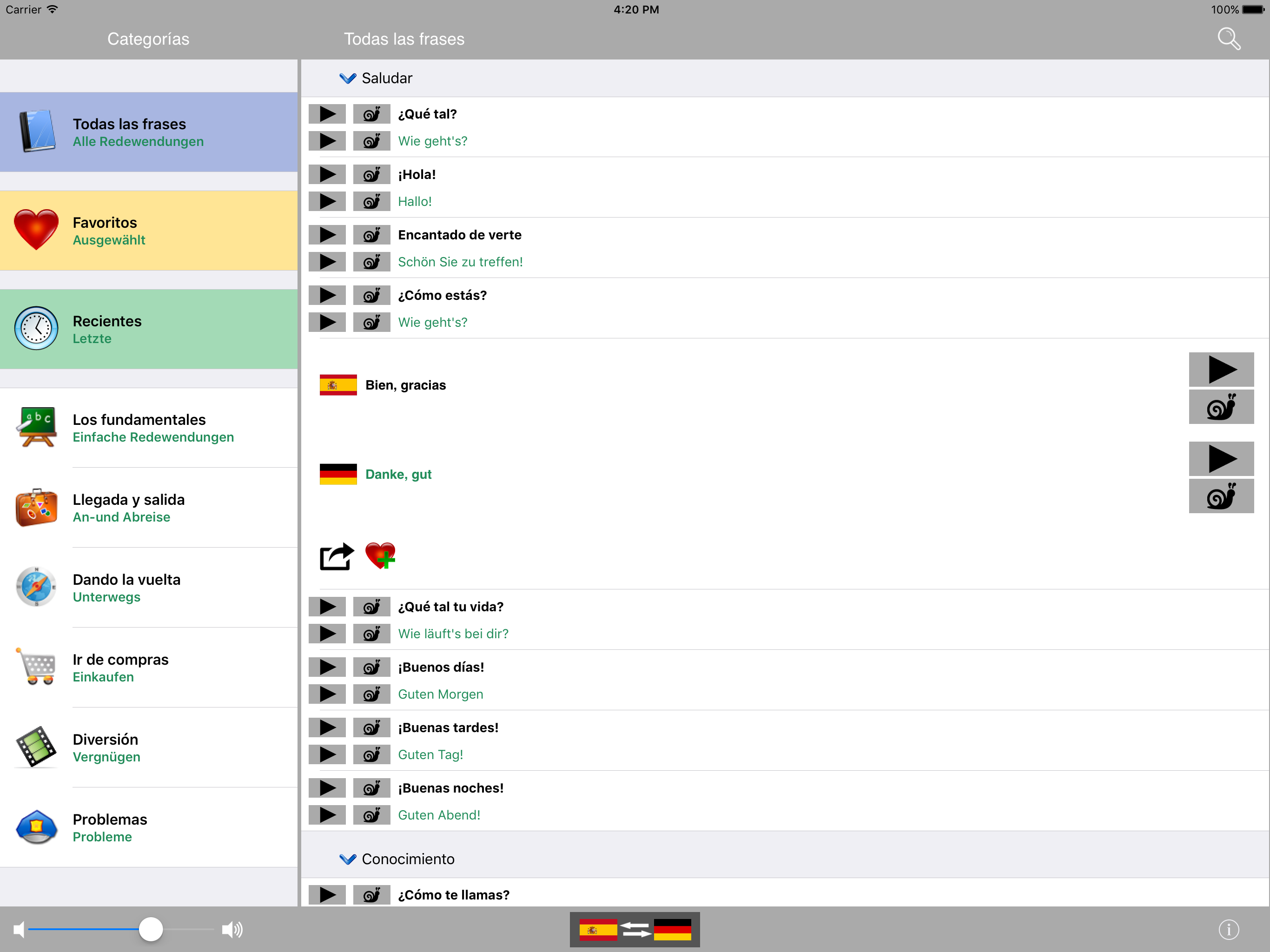Tap the share icon under Danke, gut
The image size is (1270, 952).
pos(337,556)
